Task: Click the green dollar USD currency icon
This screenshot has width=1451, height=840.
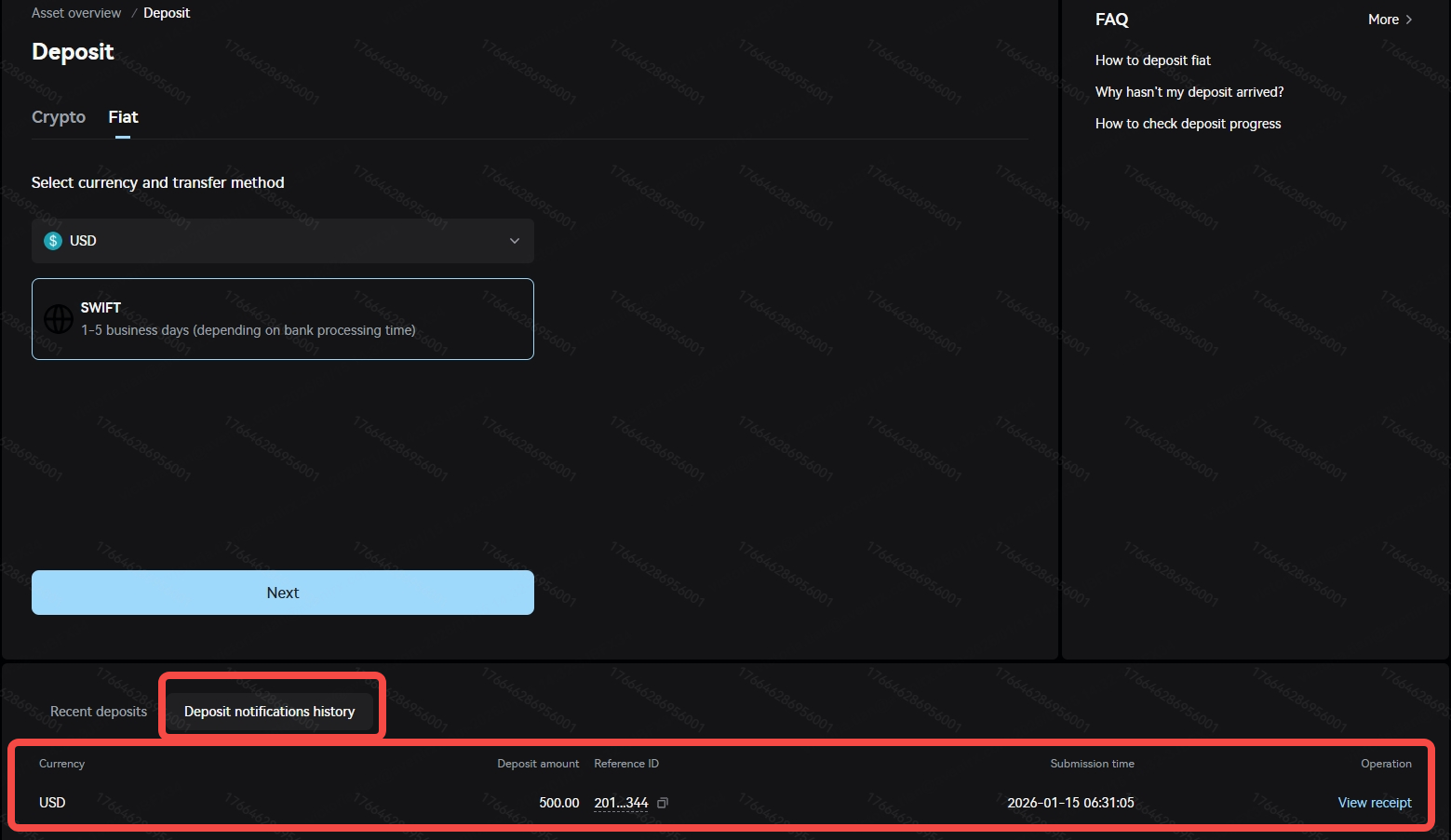Action: click(53, 241)
